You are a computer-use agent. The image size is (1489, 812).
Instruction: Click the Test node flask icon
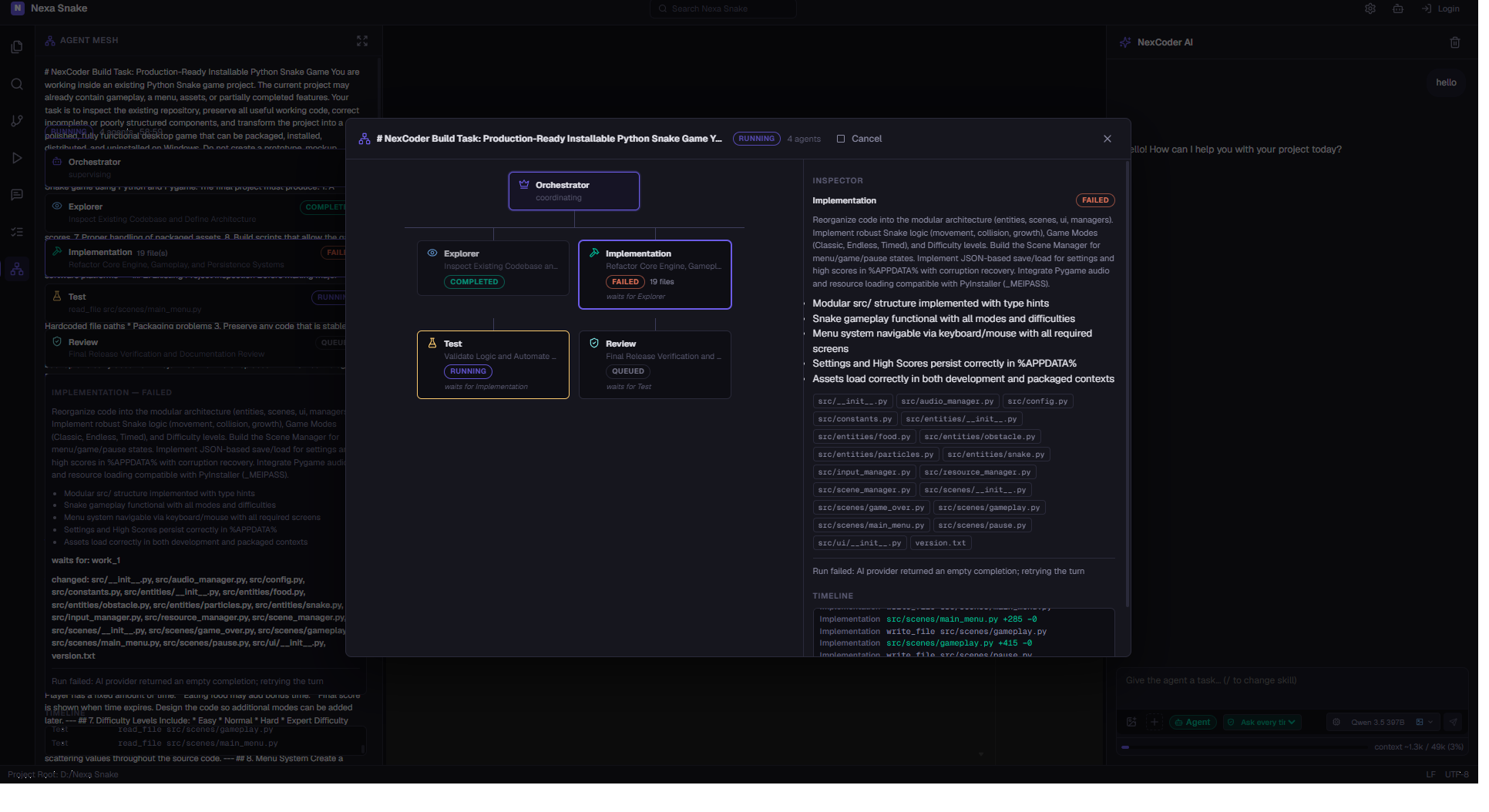pyautogui.click(x=432, y=343)
